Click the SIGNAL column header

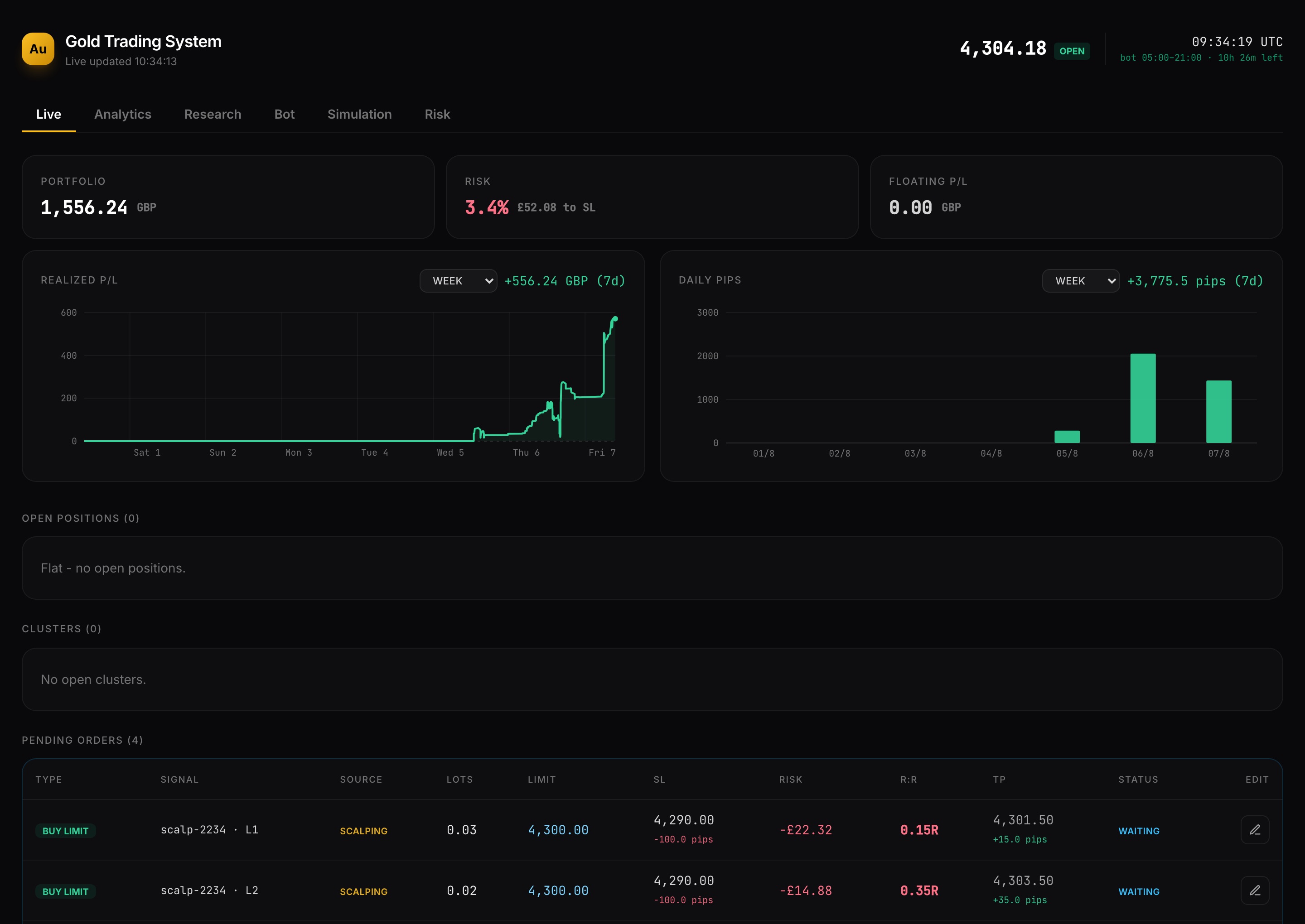tap(179, 780)
